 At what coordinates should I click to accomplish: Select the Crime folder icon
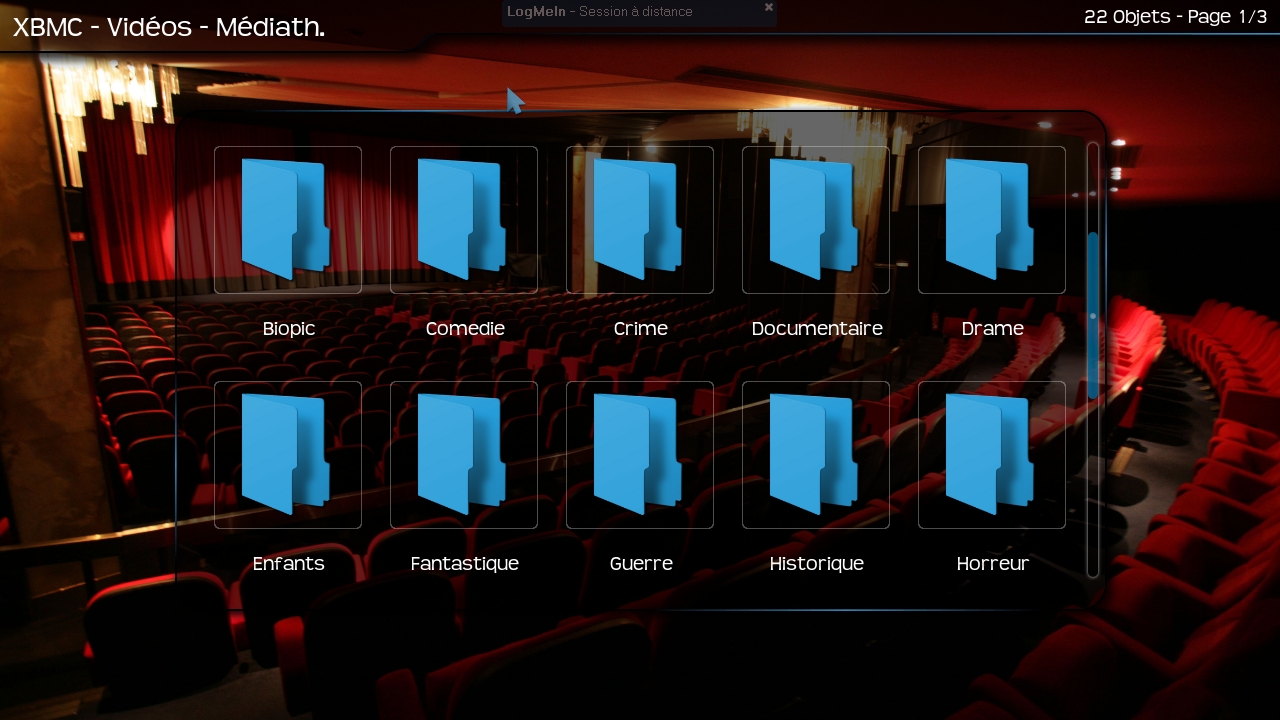pyautogui.click(x=639, y=220)
